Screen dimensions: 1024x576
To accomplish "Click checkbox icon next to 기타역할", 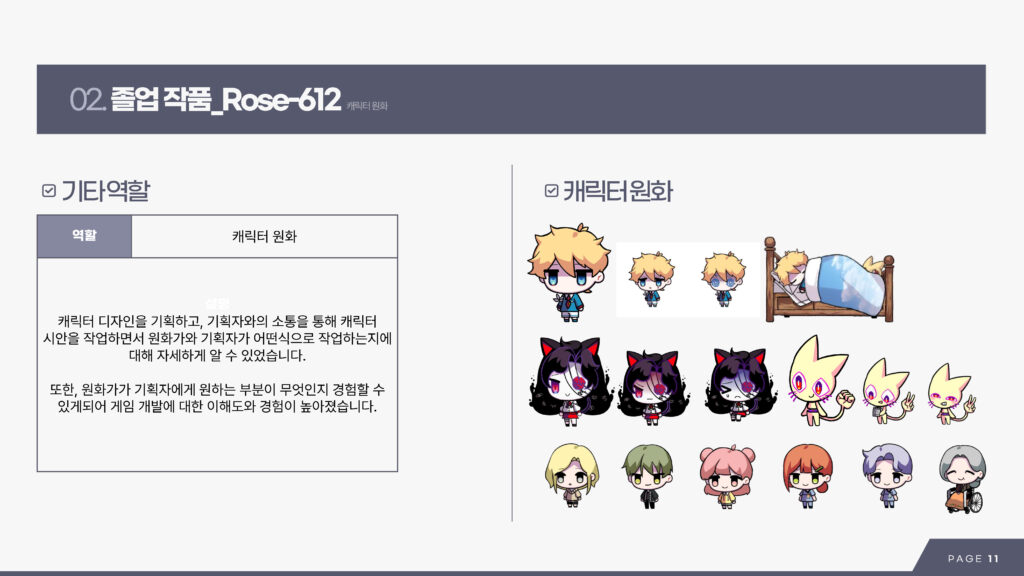I will coord(49,191).
